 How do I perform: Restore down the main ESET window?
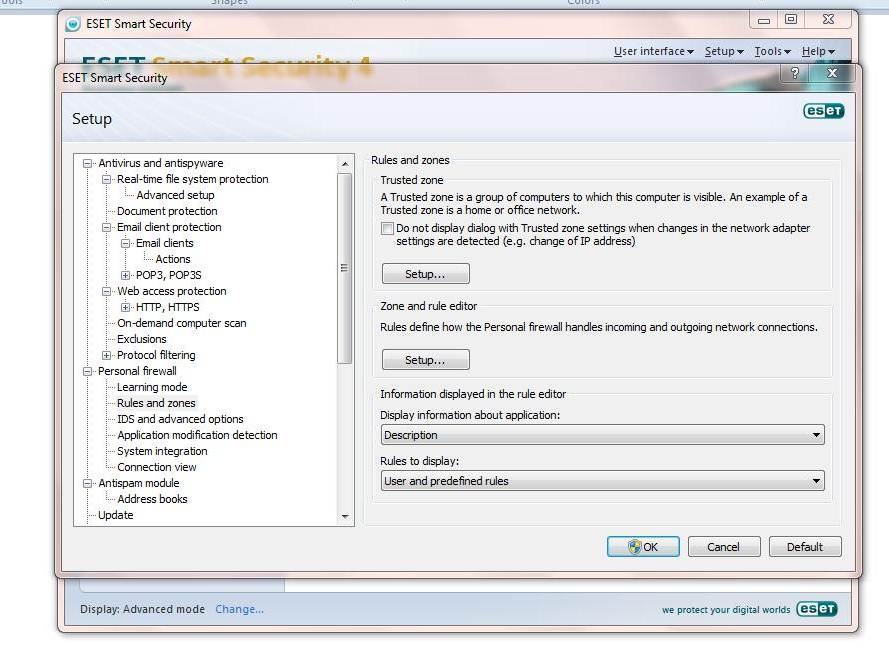point(791,19)
